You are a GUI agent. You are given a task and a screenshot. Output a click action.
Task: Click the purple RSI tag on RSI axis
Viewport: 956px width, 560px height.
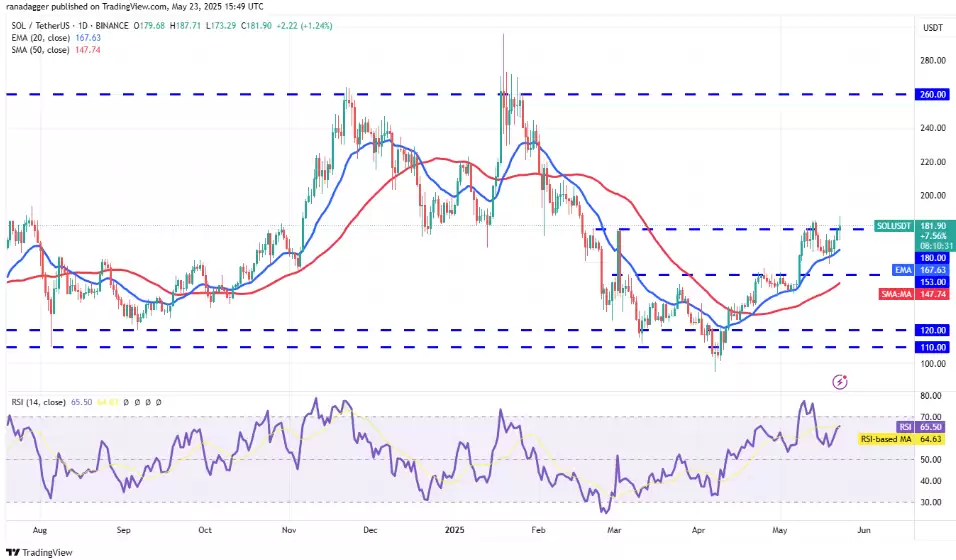pos(905,427)
